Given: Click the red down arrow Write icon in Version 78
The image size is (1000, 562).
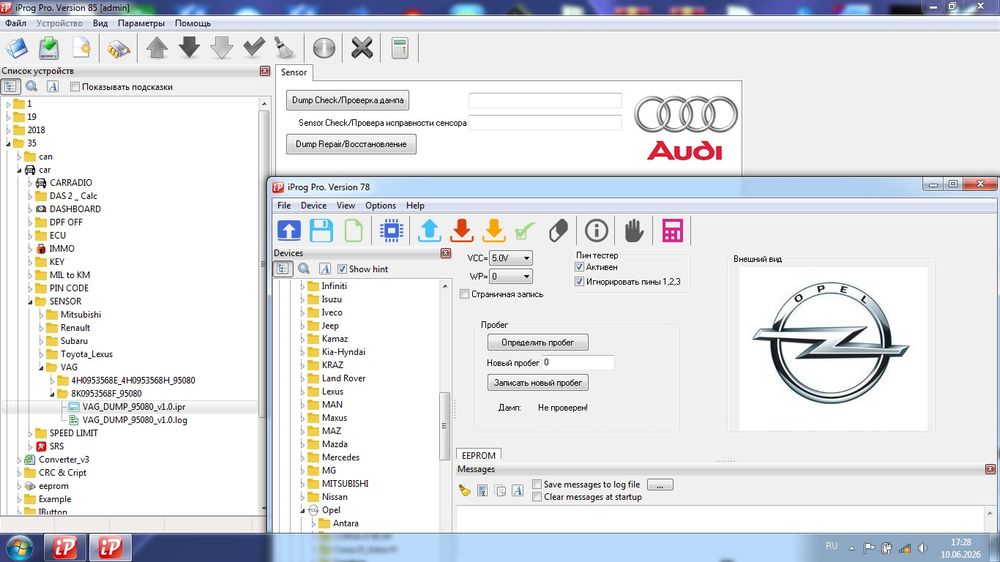Looking at the screenshot, I should pyautogui.click(x=462, y=231).
